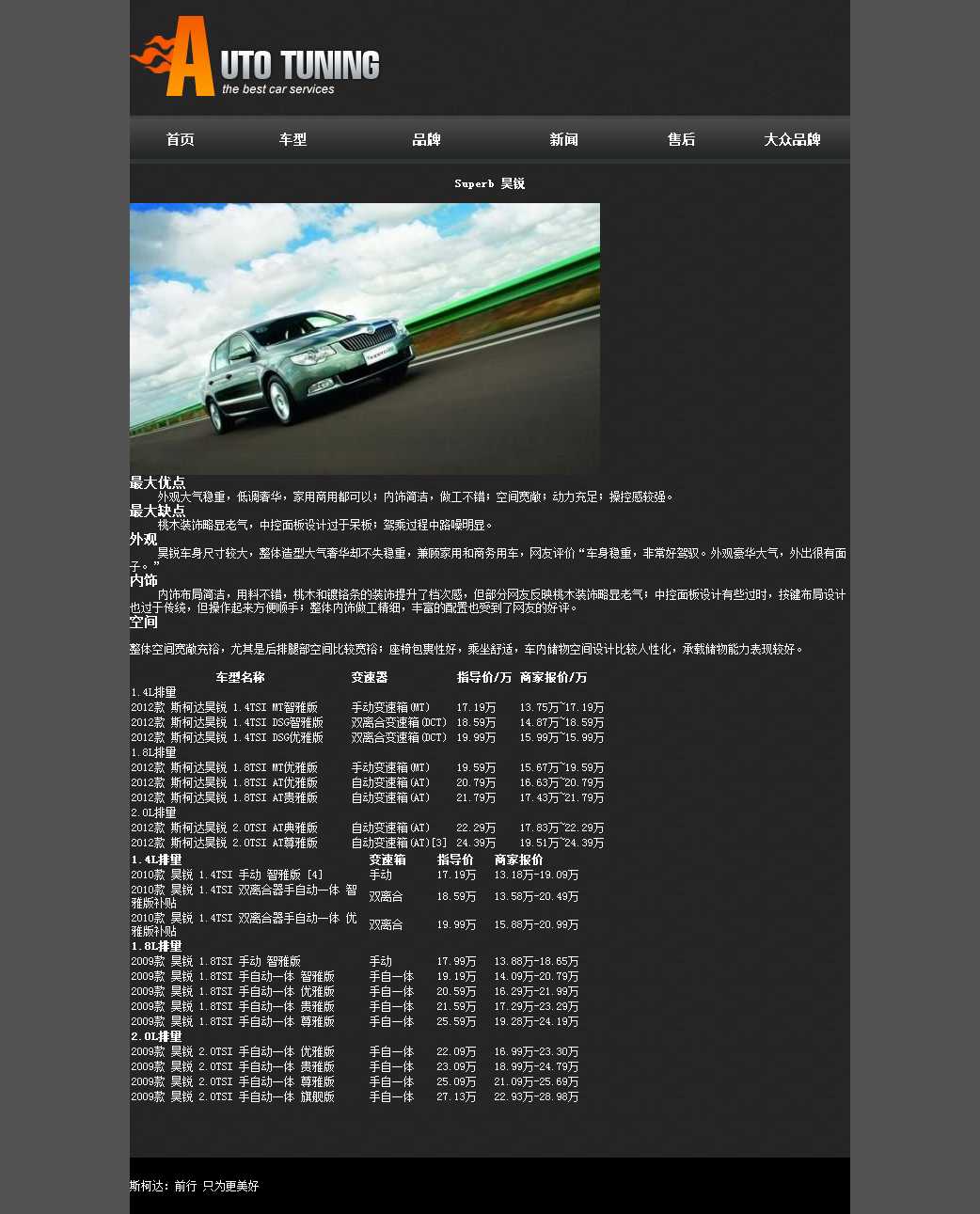
Task: Click the Skoda Superb car photo
Action: click(x=364, y=338)
